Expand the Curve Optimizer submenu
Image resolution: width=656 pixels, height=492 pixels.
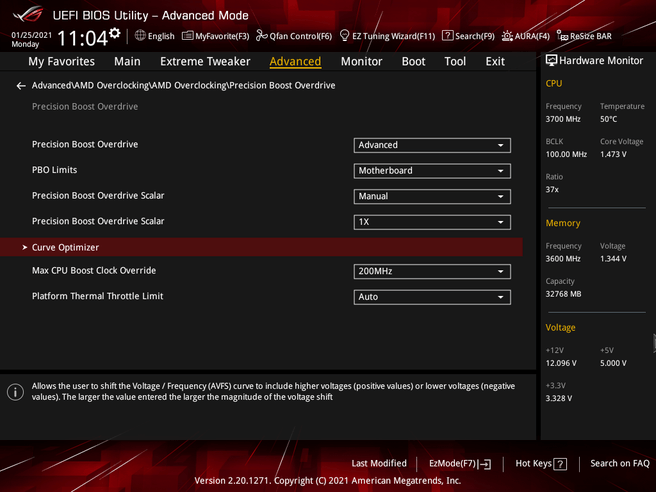(x=261, y=247)
